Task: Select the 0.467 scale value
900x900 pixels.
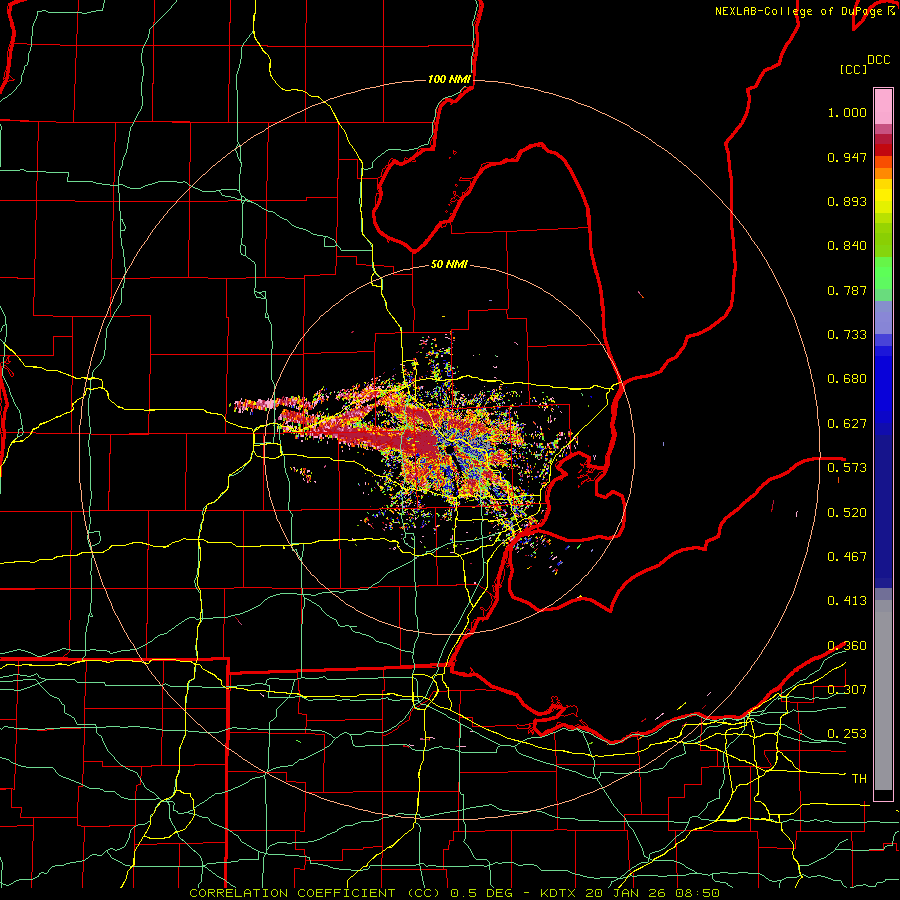Action: click(847, 557)
